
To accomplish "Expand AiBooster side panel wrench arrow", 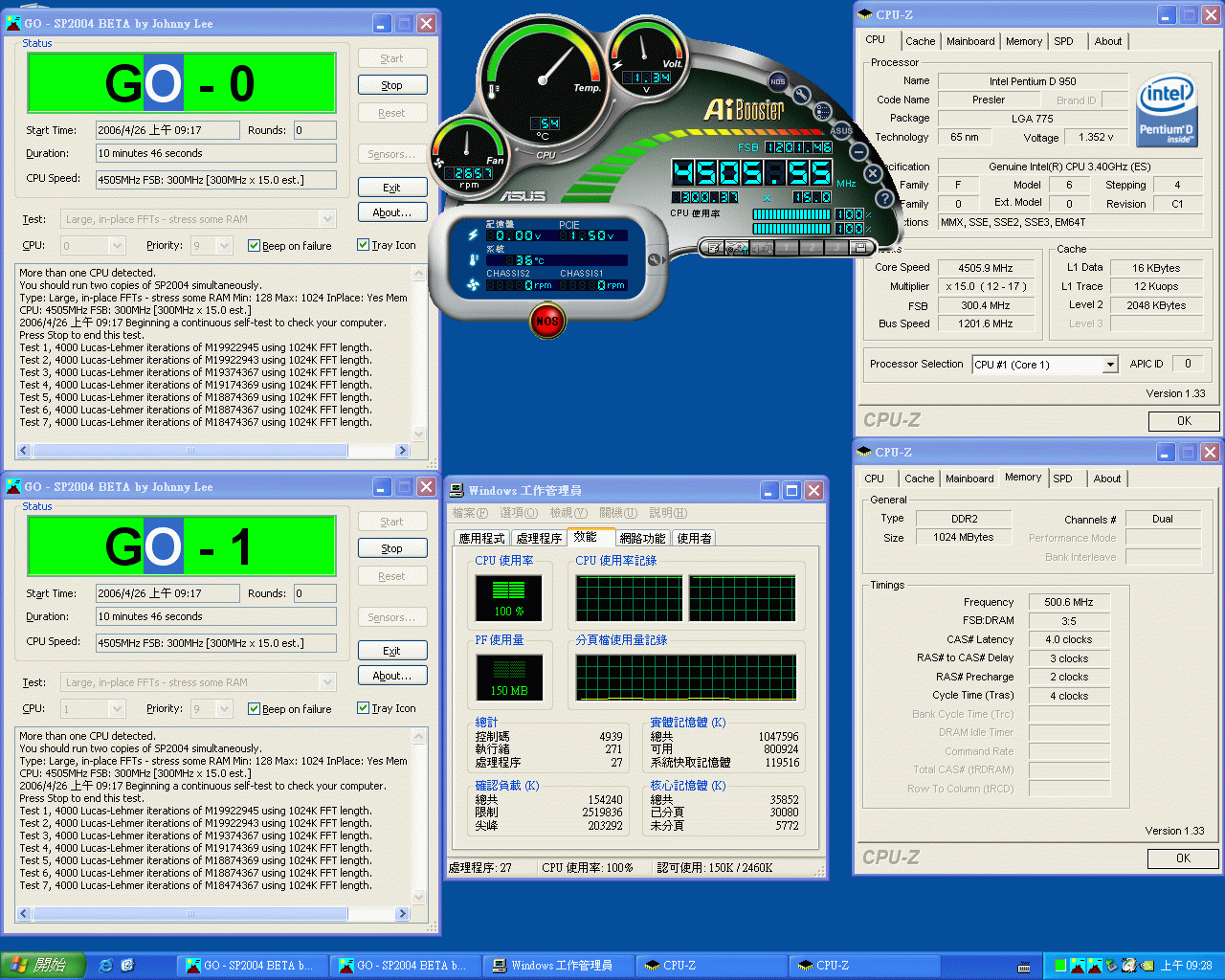I will tap(656, 259).
